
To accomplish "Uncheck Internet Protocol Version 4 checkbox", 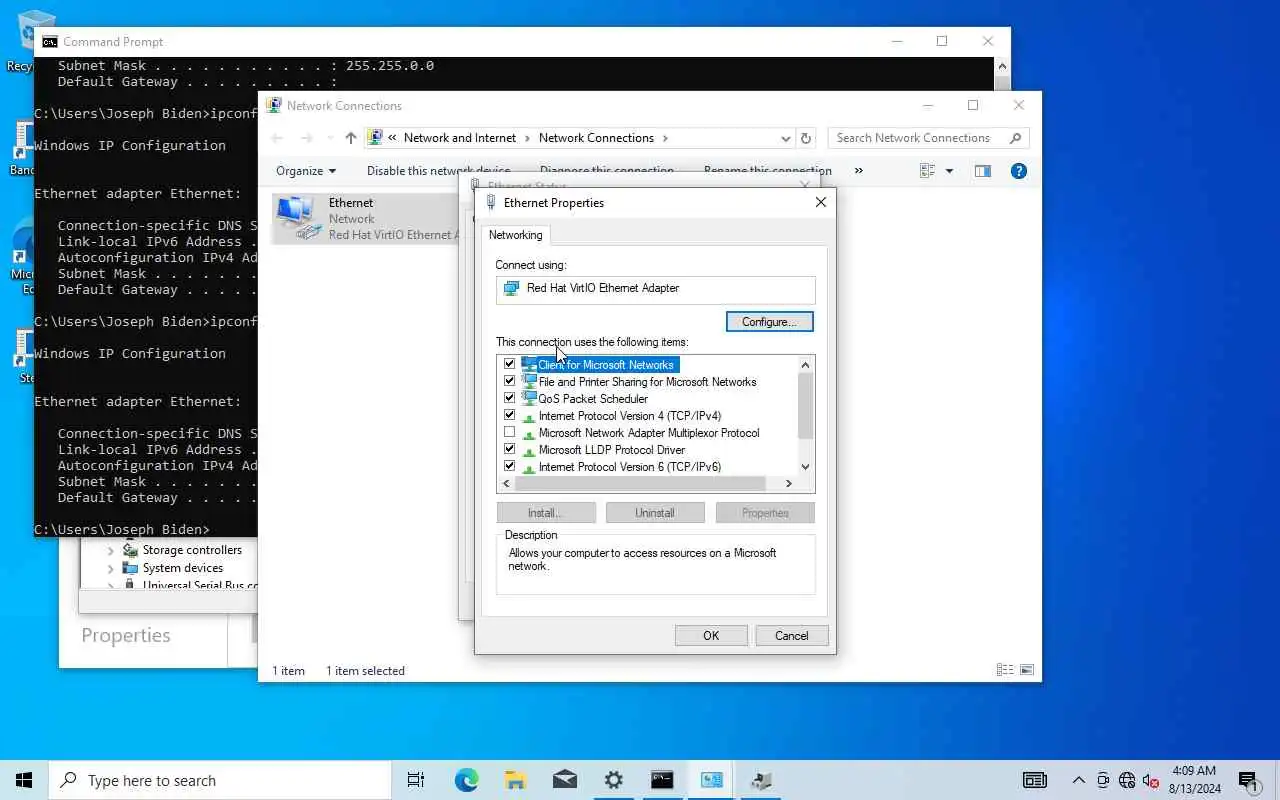I will 510,415.
